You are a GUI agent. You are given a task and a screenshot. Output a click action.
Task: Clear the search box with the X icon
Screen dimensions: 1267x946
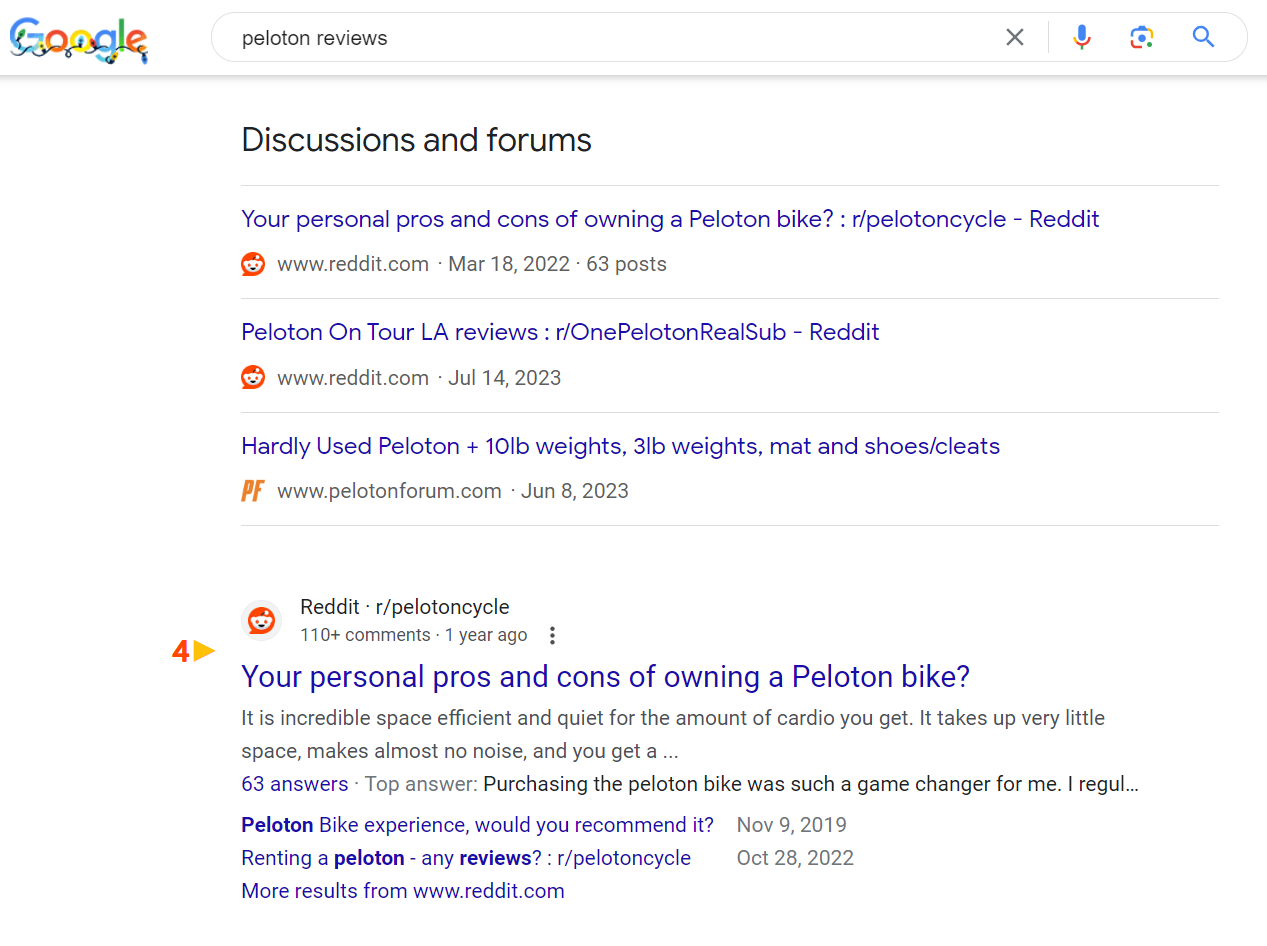[x=1014, y=38]
